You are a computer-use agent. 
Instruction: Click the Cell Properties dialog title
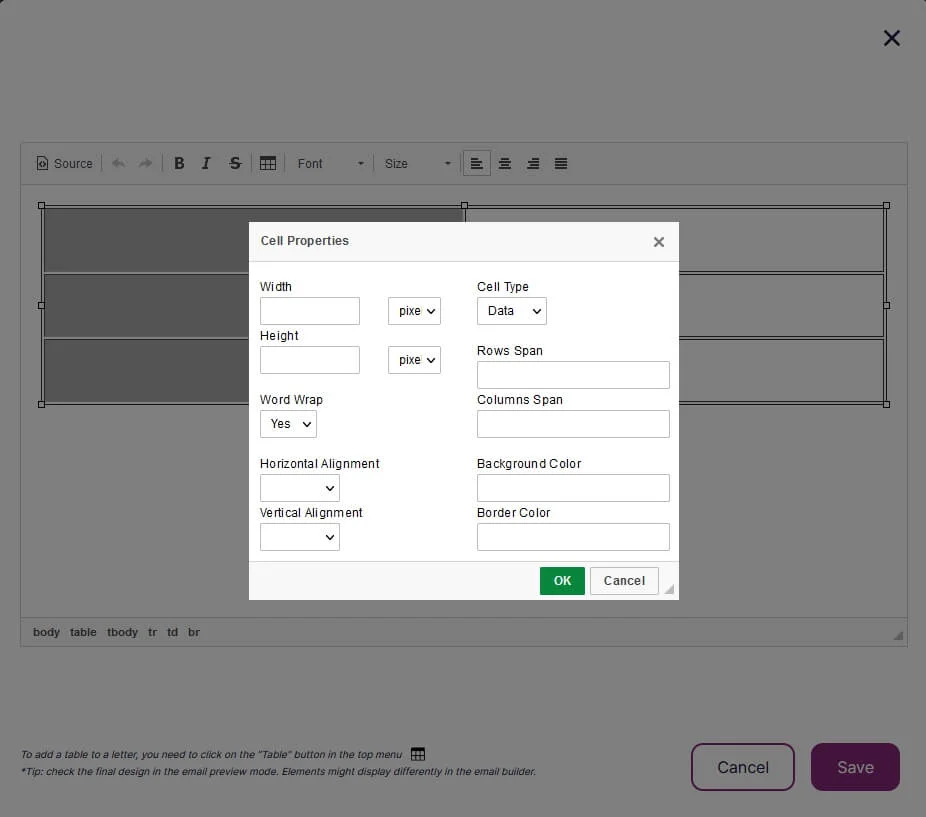click(305, 241)
